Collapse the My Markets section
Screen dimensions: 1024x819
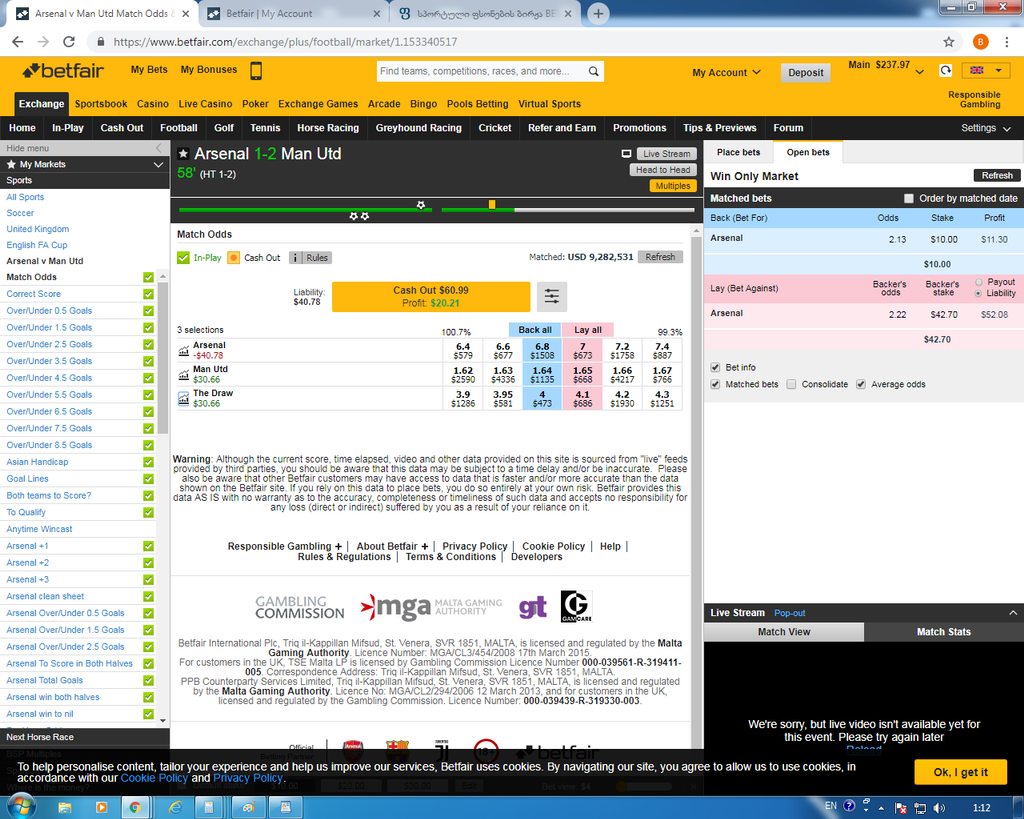(x=158, y=165)
